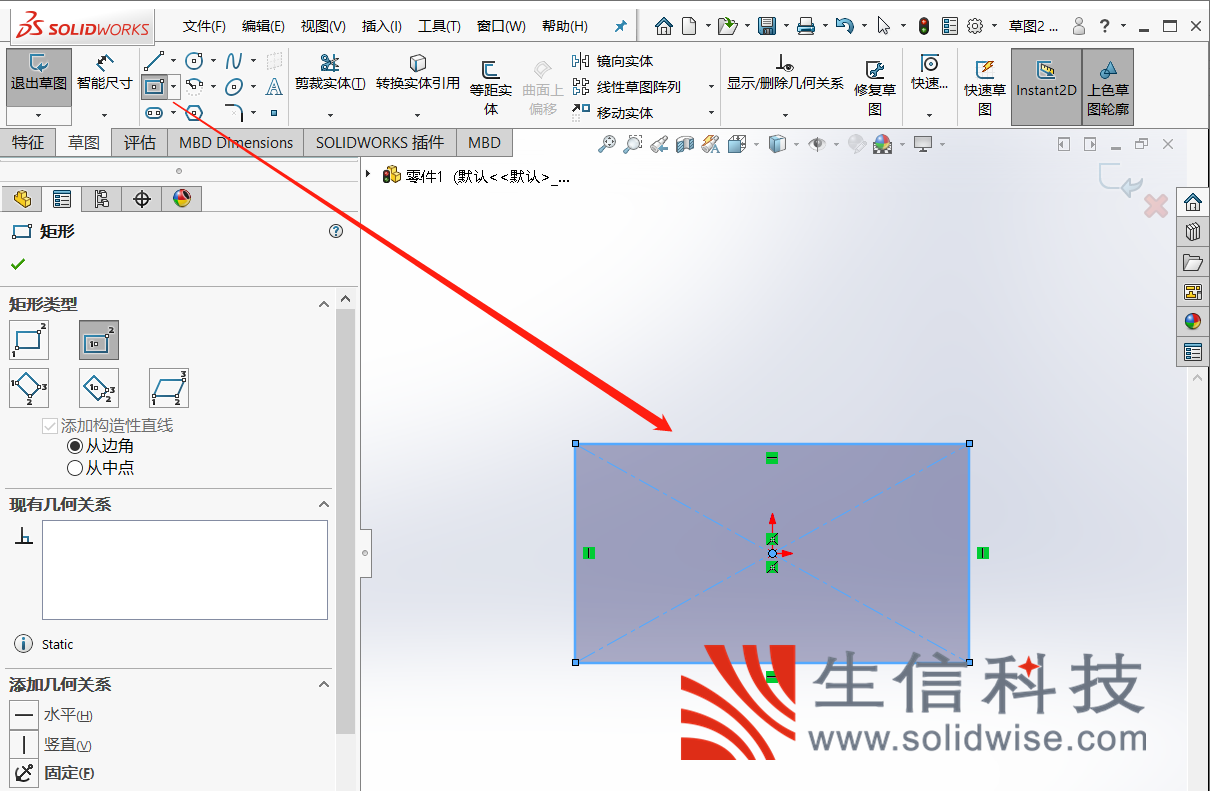Switch to the 特征 ribbon tab
The height and width of the screenshot is (791, 1210).
(28, 143)
